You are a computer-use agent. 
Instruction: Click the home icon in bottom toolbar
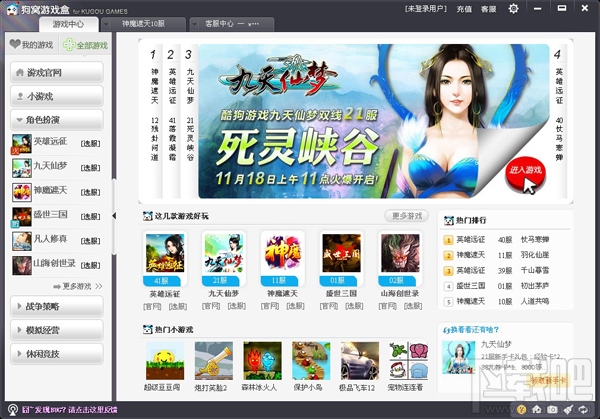point(536,409)
